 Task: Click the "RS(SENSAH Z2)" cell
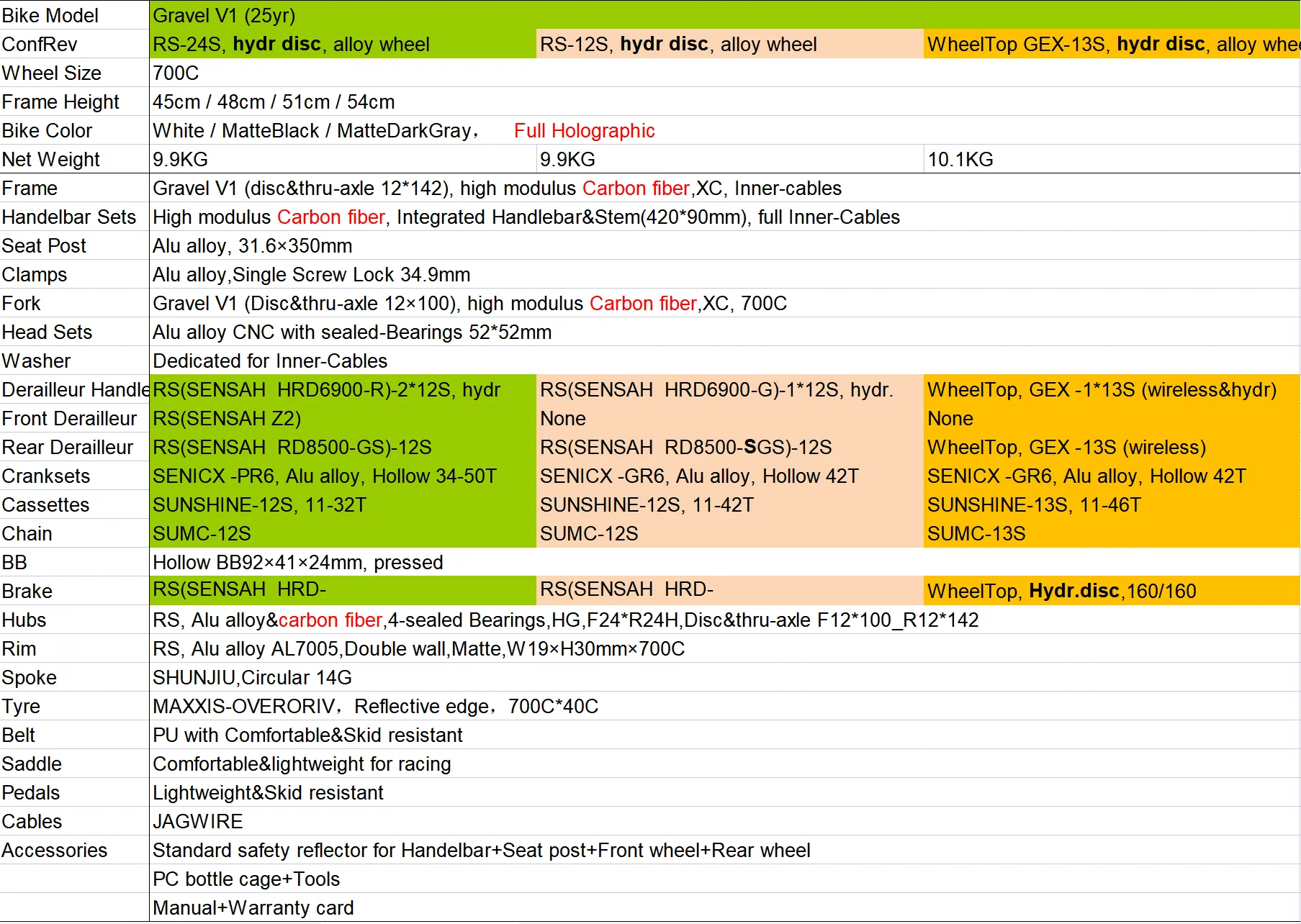point(343,418)
